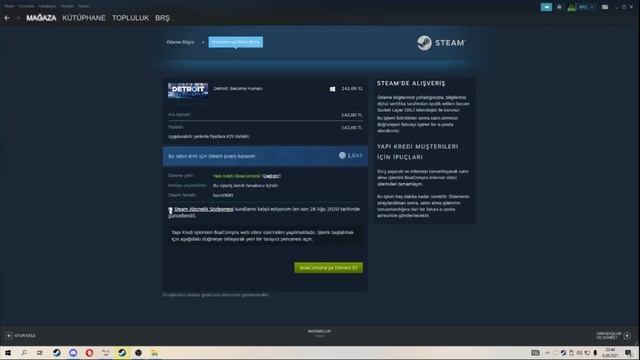Screen dimensions: 640x360
Task: Go back with the navigation arrow
Action: [x=7, y=18]
